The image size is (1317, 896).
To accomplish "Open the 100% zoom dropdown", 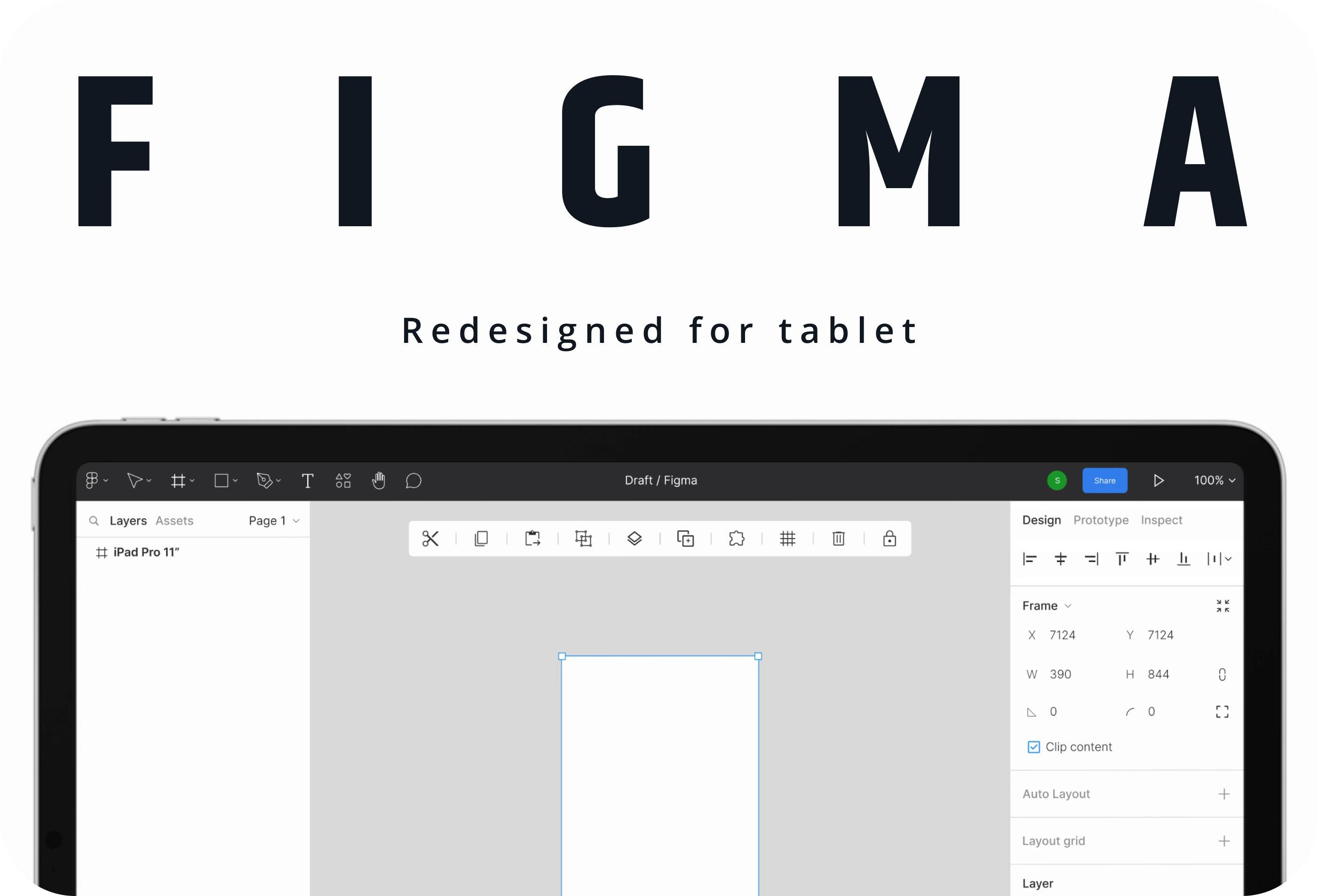I will coord(1214,481).
